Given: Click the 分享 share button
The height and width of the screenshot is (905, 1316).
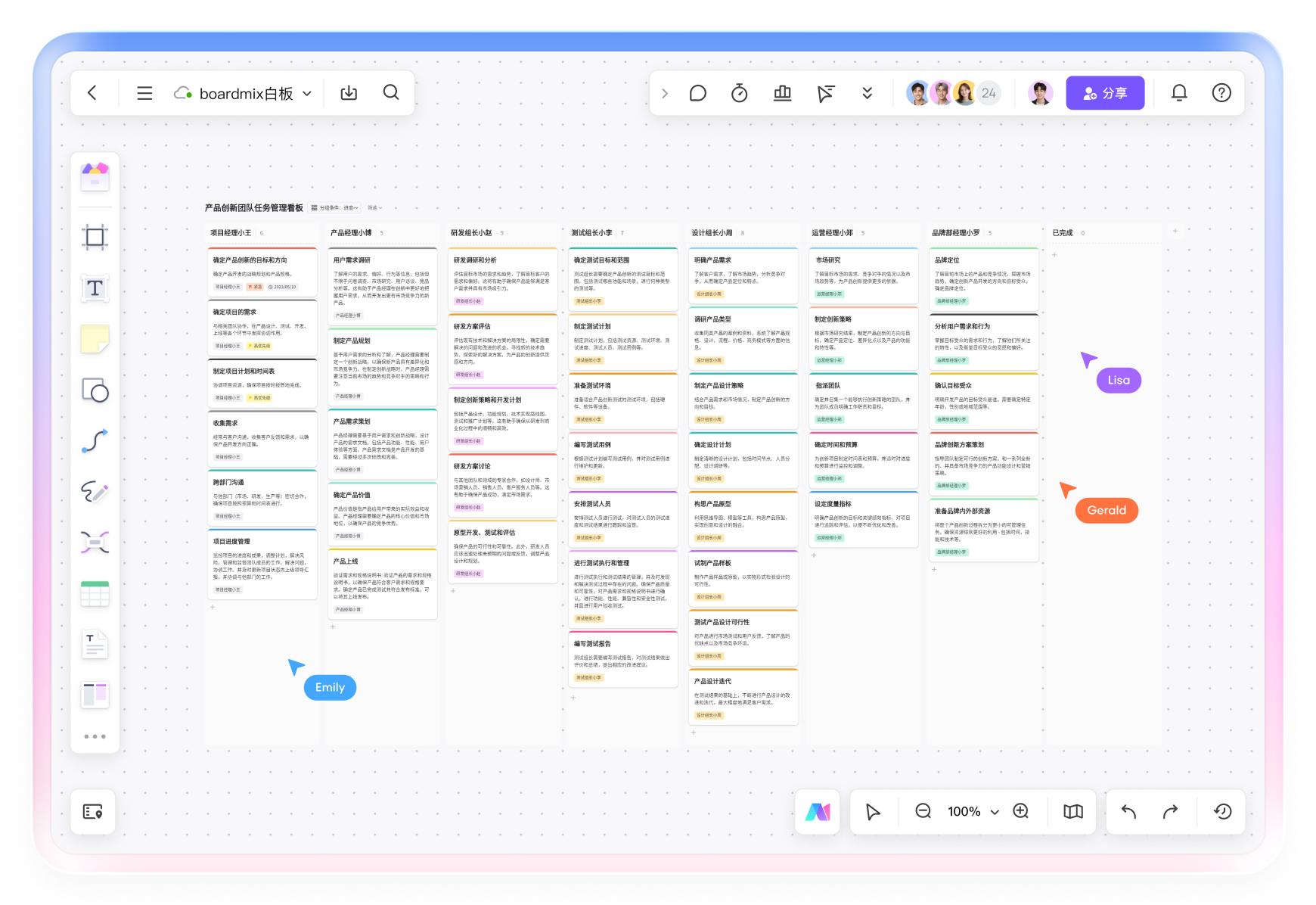Looking at the screenshot, I should pos(1104,93).
